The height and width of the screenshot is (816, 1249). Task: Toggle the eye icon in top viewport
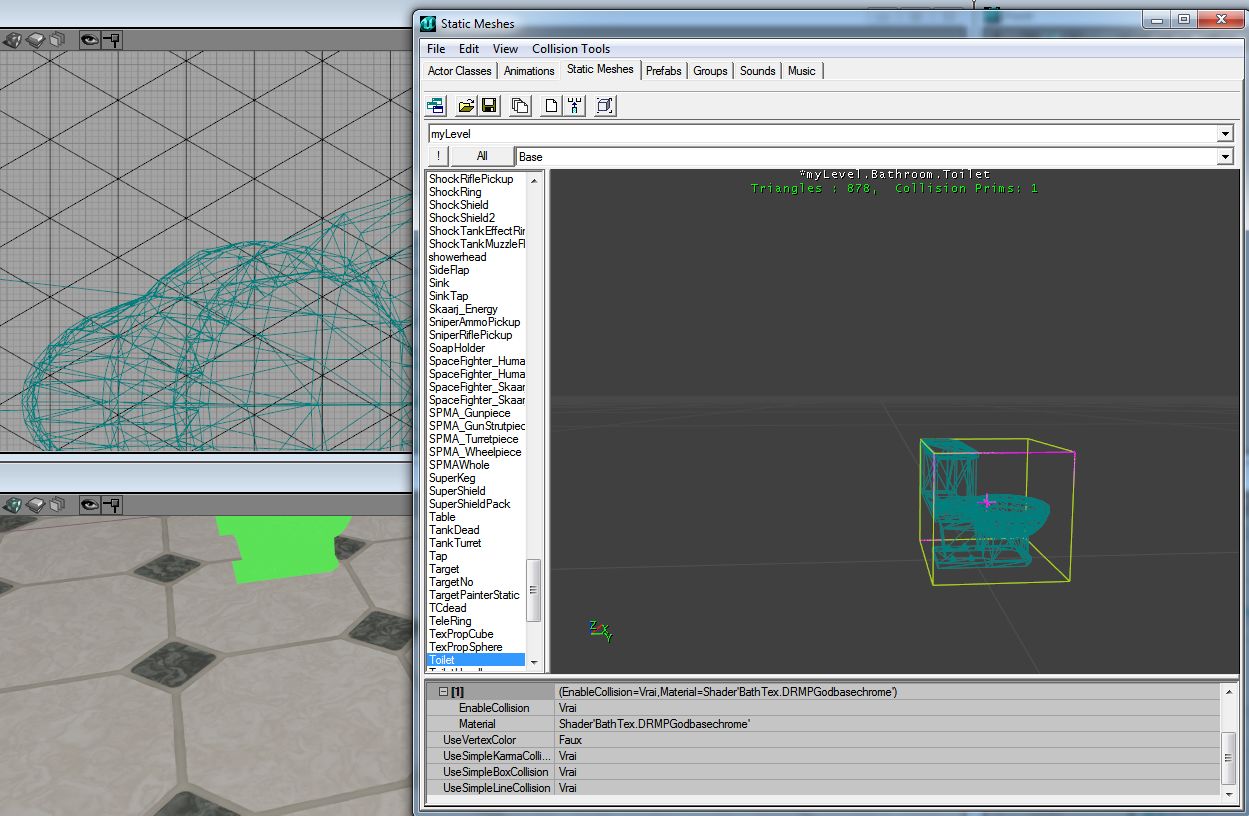pyautogui.click(x=90, y=40)
